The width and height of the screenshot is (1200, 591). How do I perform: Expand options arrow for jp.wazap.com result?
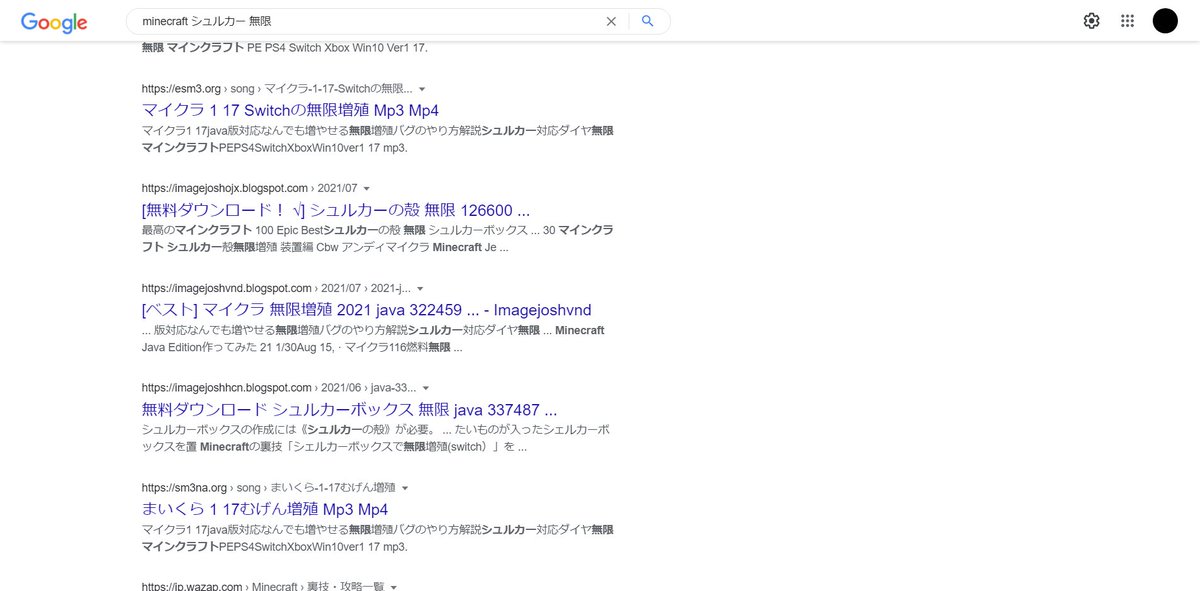(x=394, y=586)
